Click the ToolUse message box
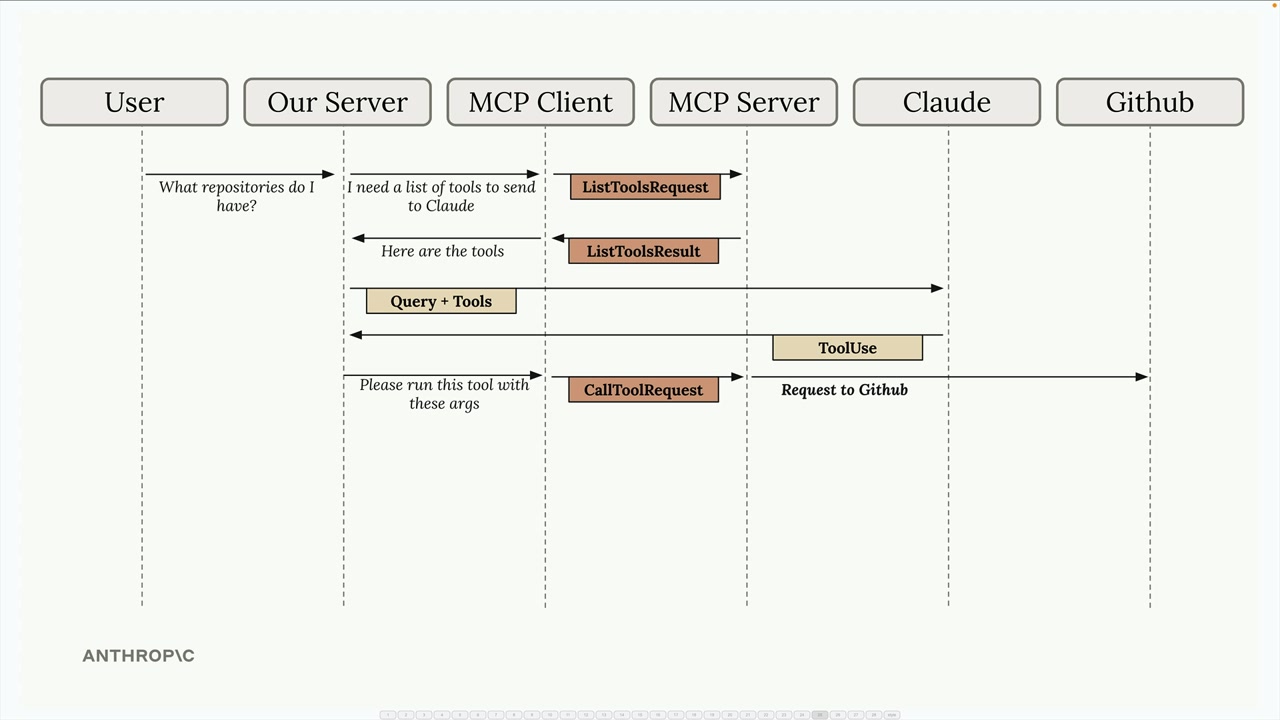 click(x=847, y=348)
